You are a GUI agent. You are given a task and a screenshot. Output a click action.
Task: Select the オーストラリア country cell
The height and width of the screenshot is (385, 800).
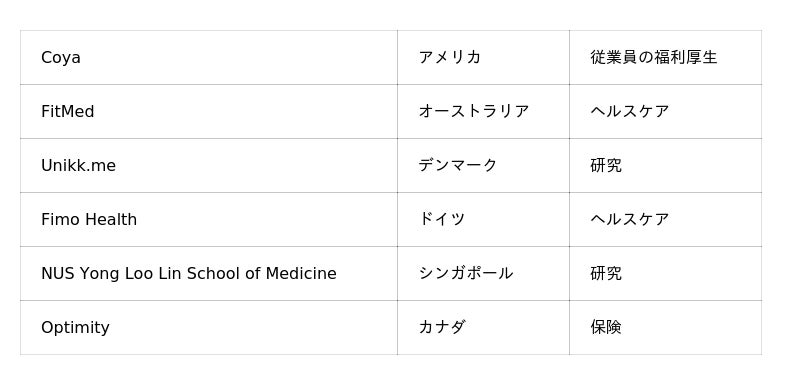tap(483, 112)
